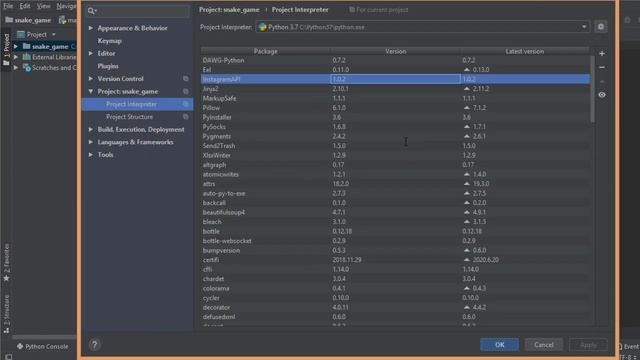This screenshot has width=640, height=360.
Task: Click the upgrade arrow next to colorama 0.4.3
Action: (467, 288)
